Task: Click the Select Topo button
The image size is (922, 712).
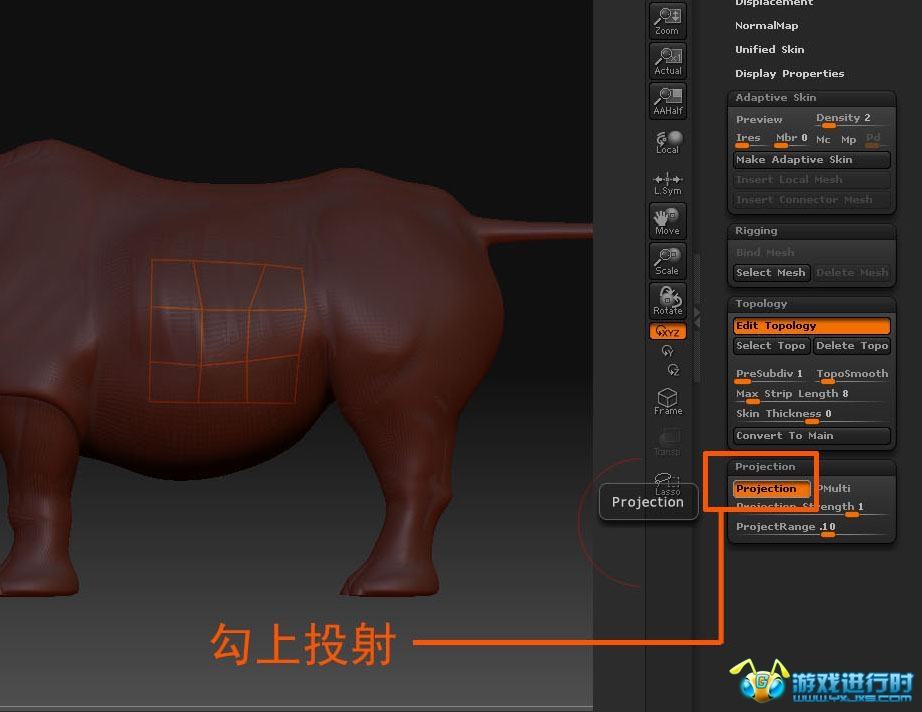Action: pyautogui.click(x=771, y=345)
